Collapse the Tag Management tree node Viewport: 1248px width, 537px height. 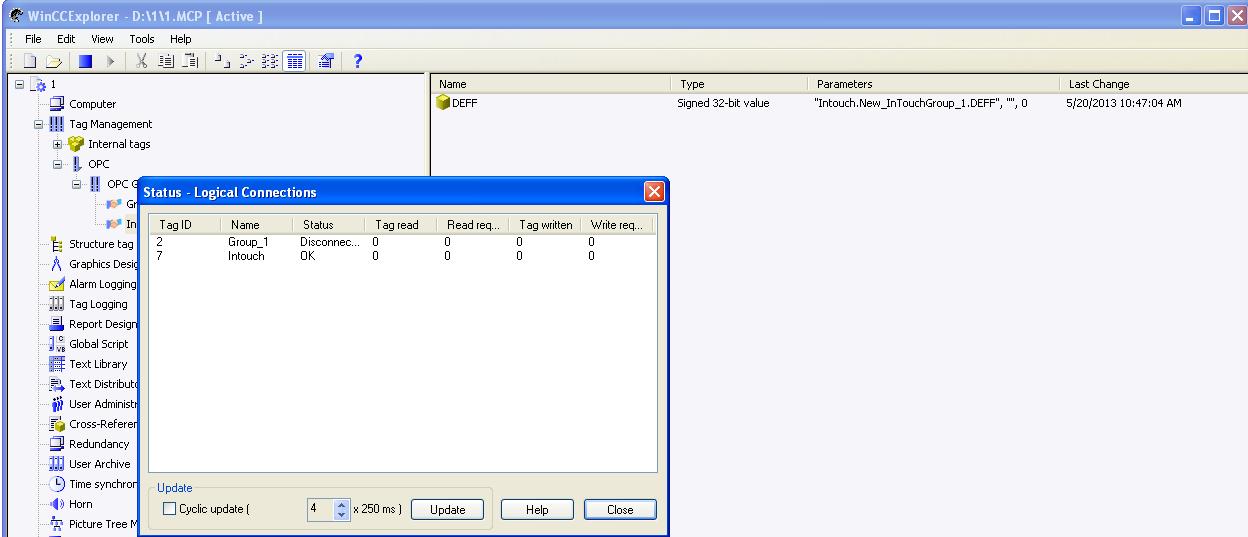[39, 124]
